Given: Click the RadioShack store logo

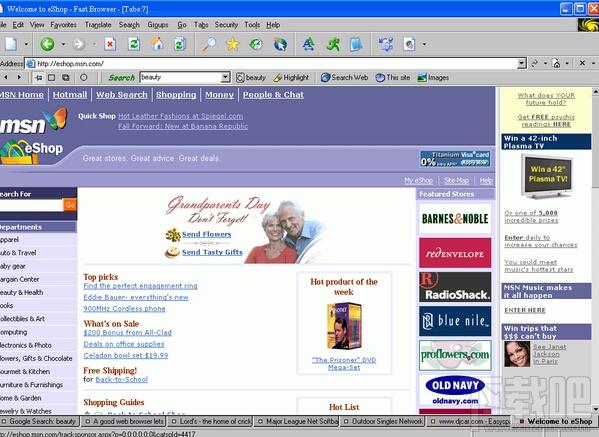Looking at the screenshot, I should point(455,287).
